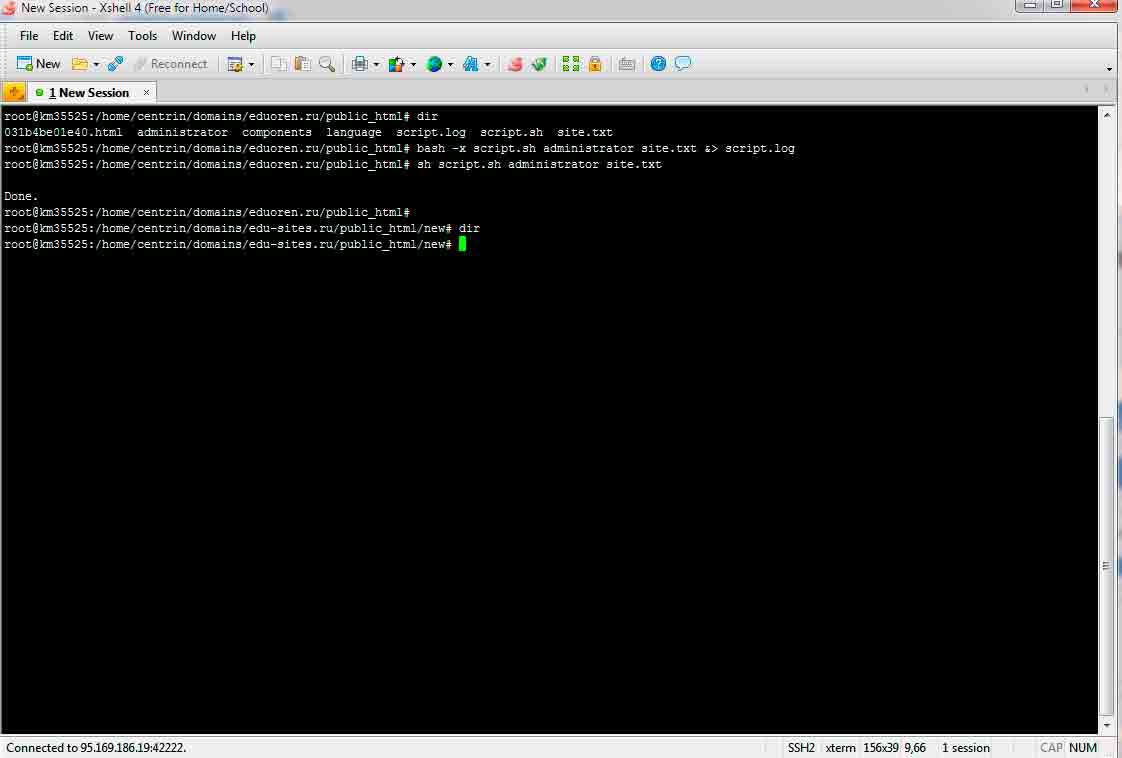
Task: Click the keyboard mapping icon
Action: (627, 64)
